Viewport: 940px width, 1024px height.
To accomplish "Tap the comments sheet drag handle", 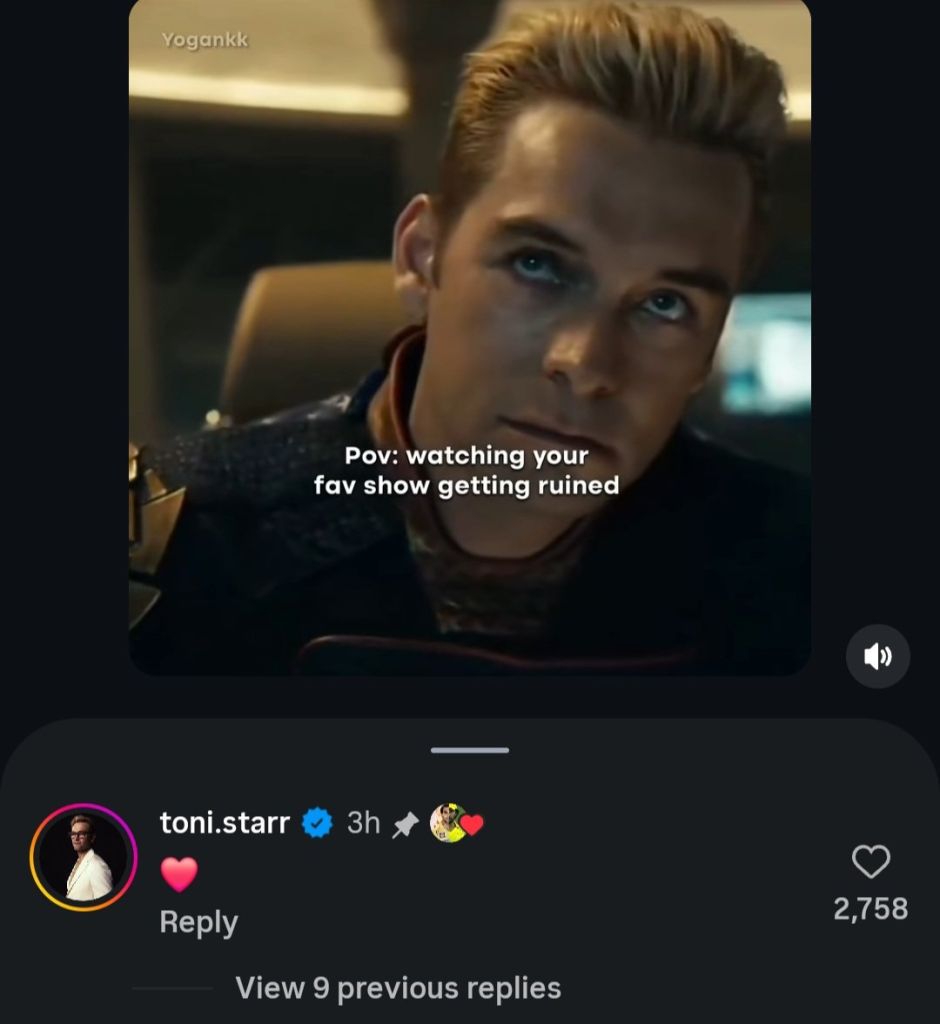I will (470, 750).
